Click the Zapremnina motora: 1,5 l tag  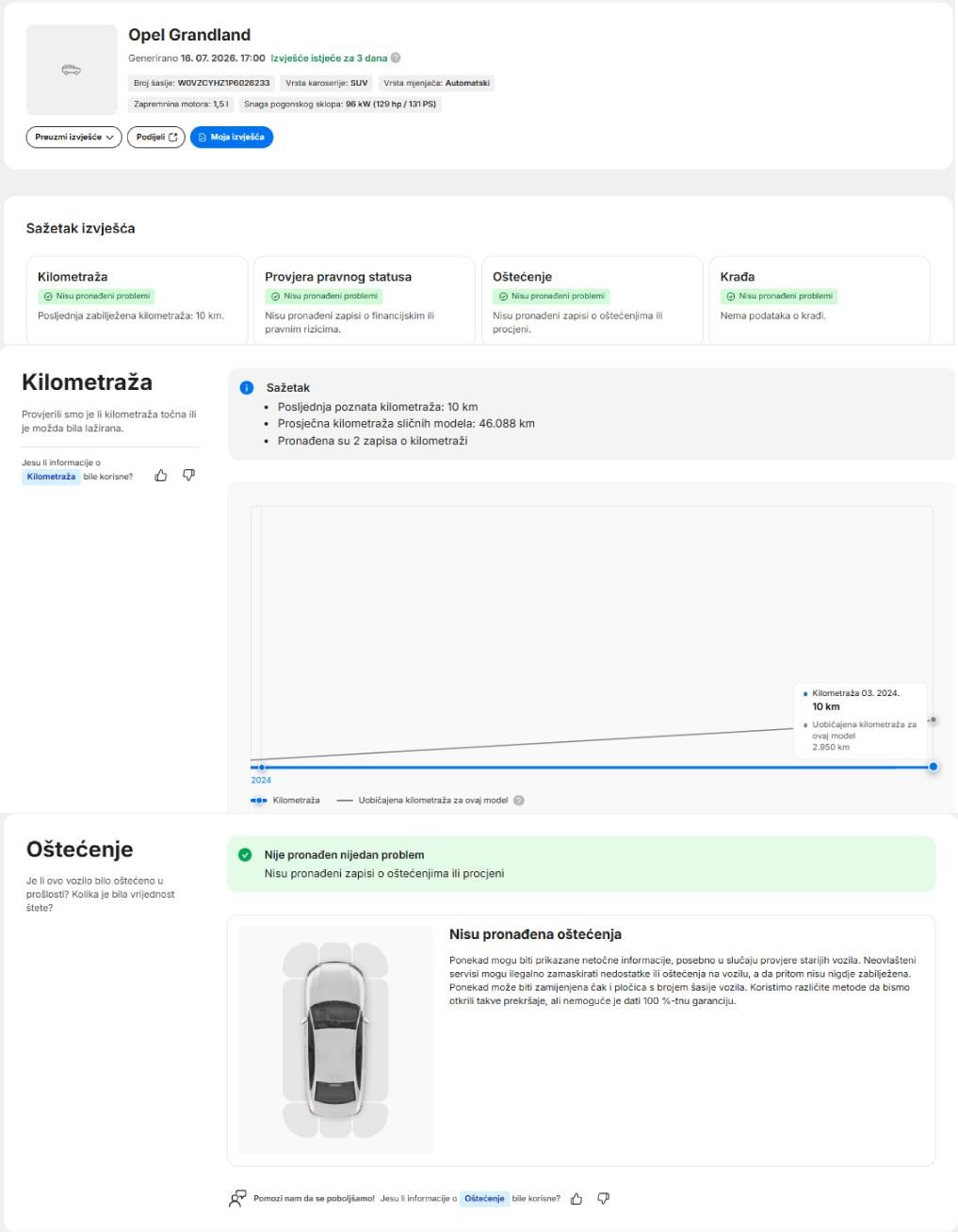(182, 105)
